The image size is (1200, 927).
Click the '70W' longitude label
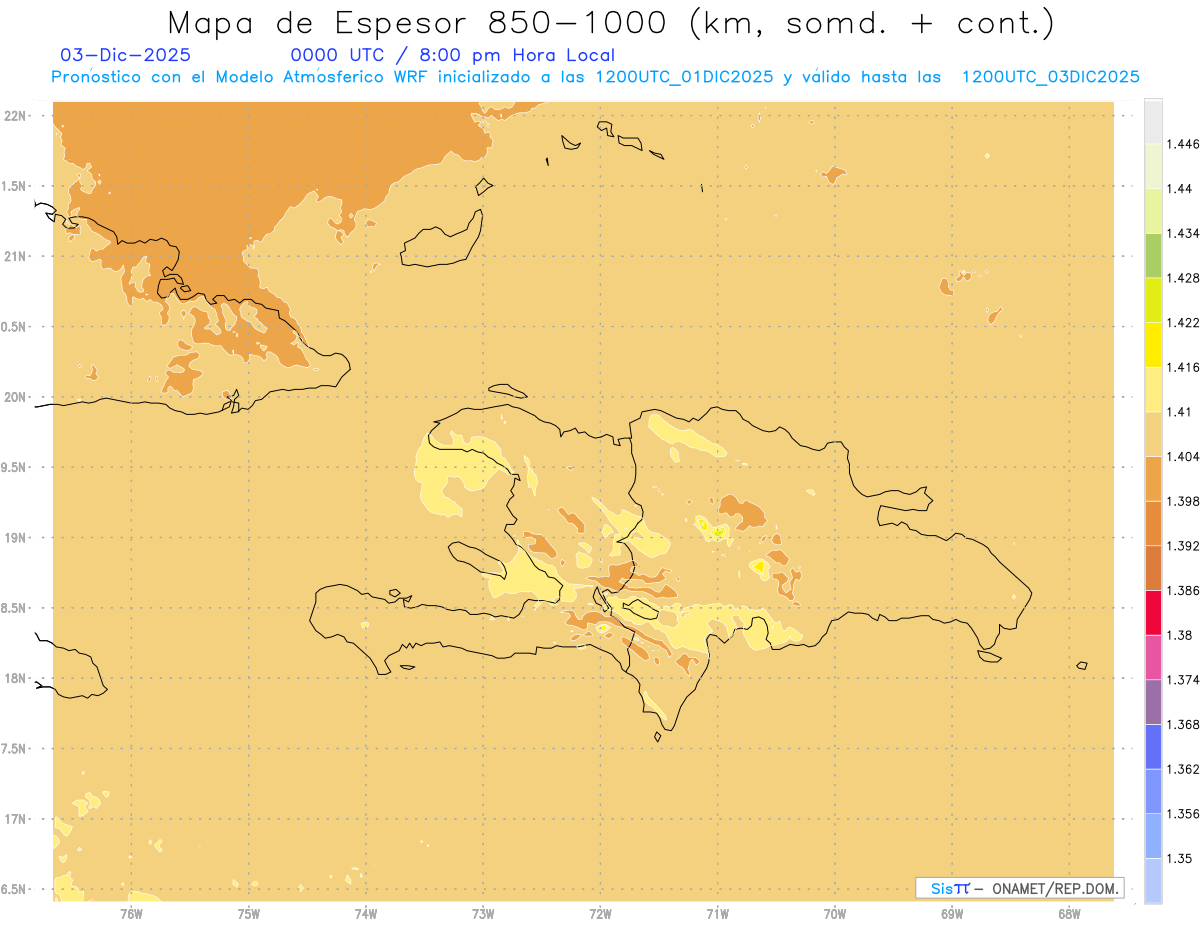[835, 912]
